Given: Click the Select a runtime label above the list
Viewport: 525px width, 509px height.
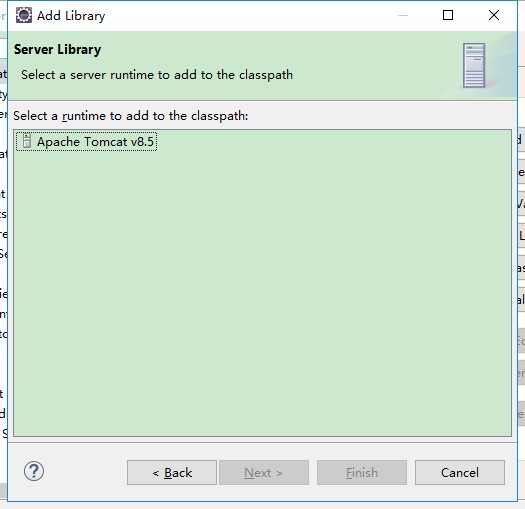Looking at the screenshot, I should tap(131, 116).
